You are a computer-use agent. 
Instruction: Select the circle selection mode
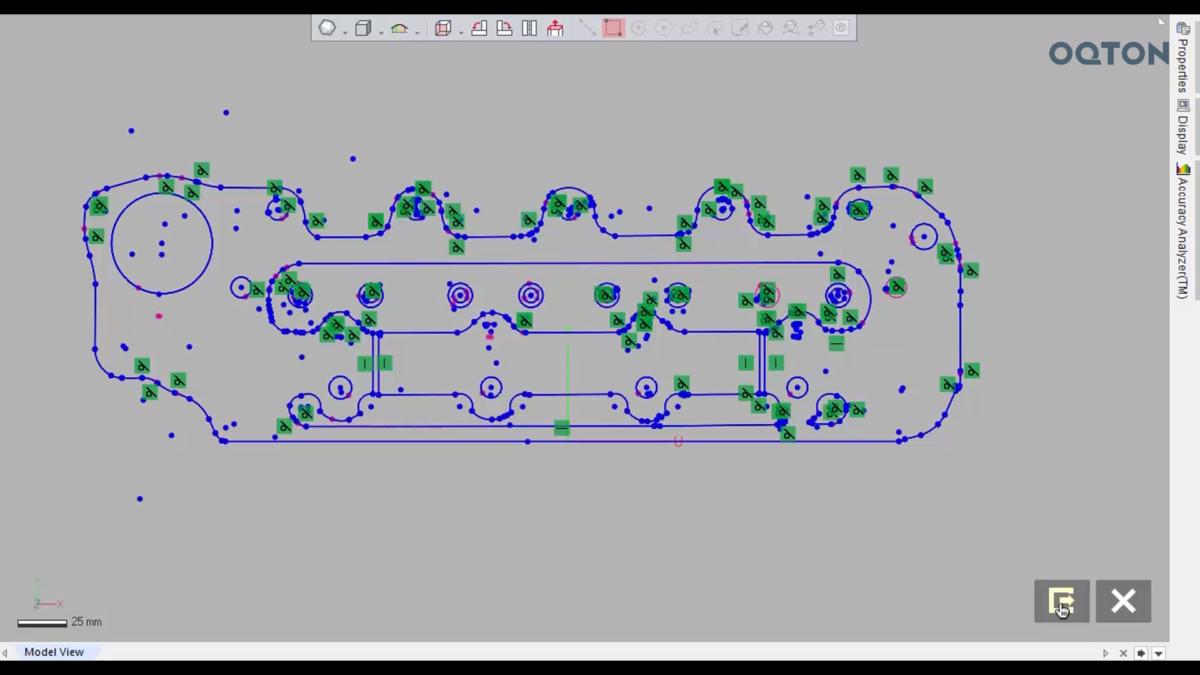point(638,28)
